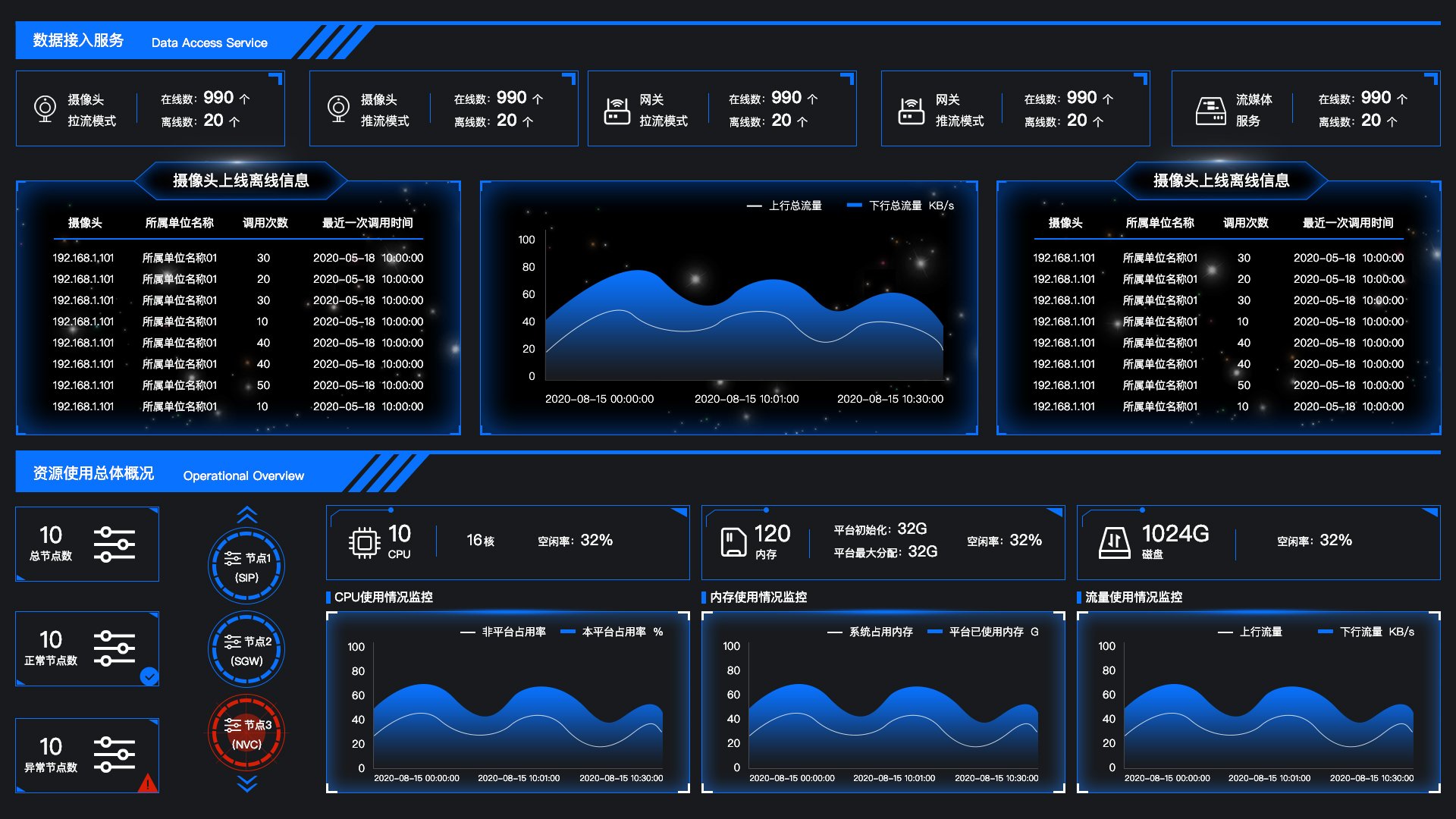The image size is (1456, 819).
Task: Toggle 下行流量 legend in flow chart
Action: (1351, 632)
